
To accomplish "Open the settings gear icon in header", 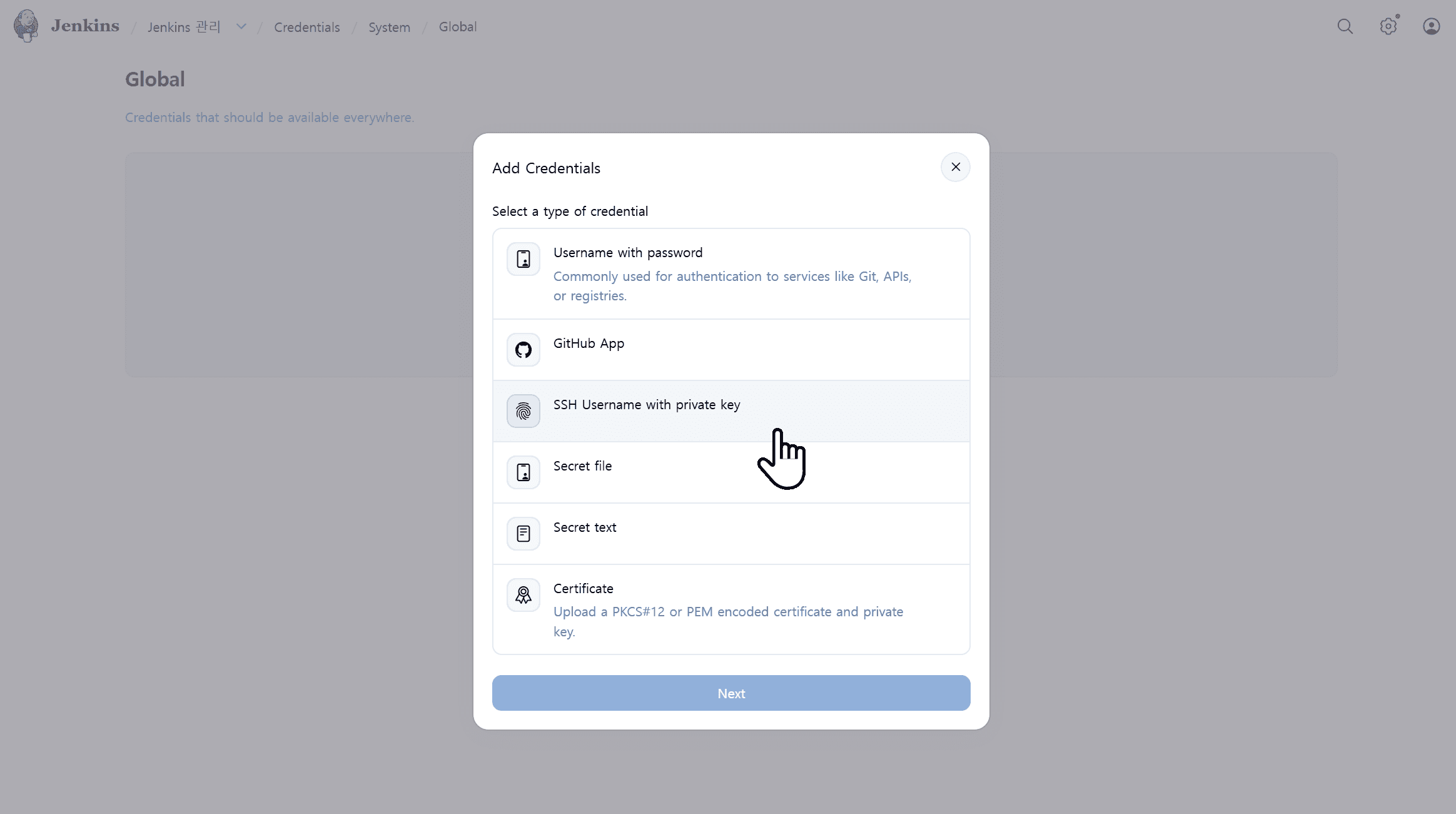I will point(1388,26).
